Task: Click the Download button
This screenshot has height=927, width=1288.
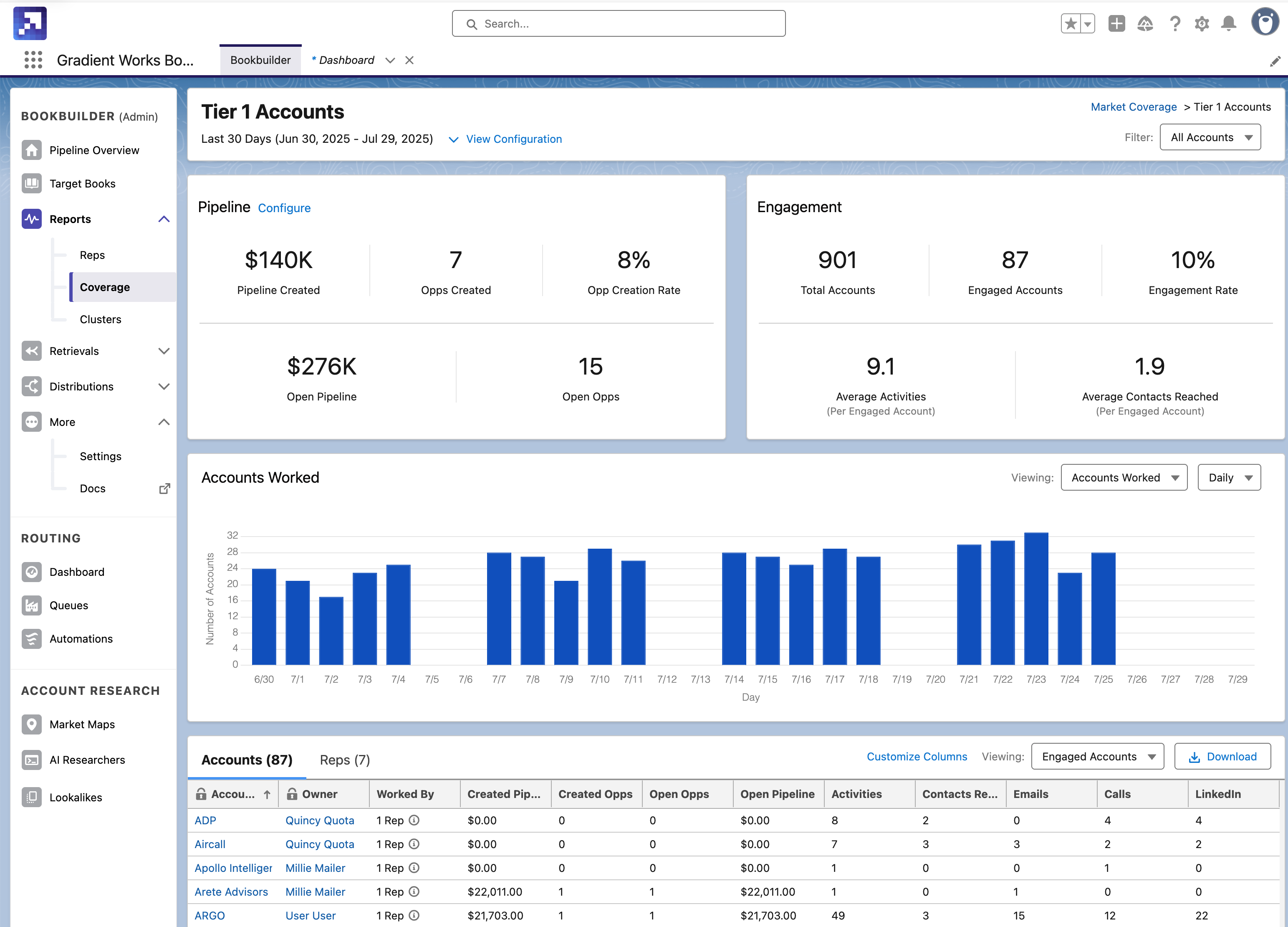Action: click(1222, 757)
